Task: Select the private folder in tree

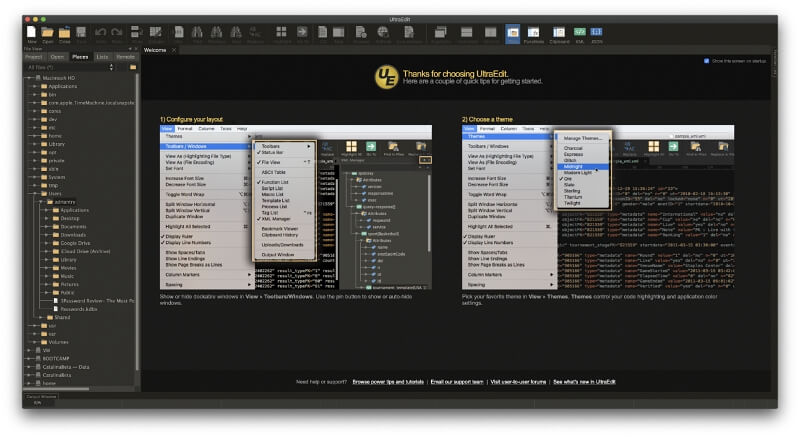Action: pos(56,160)
